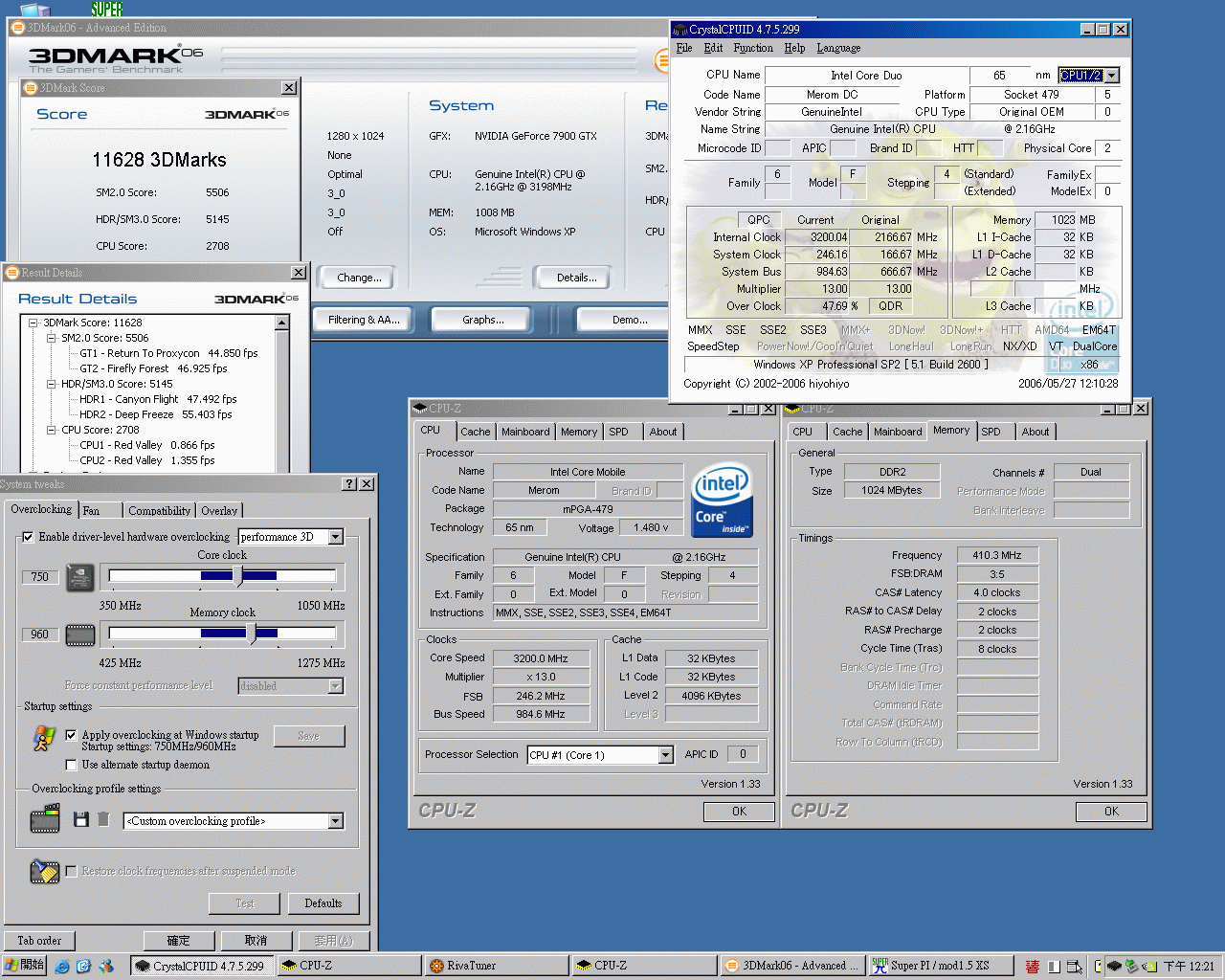Switch to first CPU-Z taskbar button
The image size is (1225, 980).
pyautogui.click(x=349, y=966)
